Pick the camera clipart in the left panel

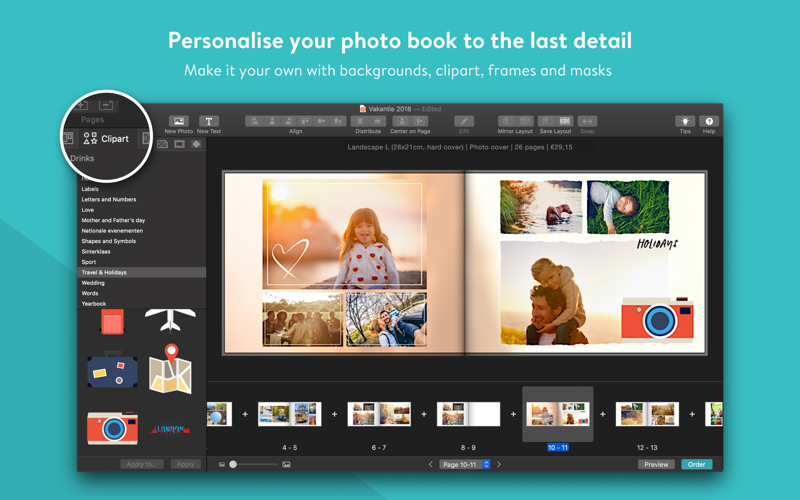coord(112,428)
